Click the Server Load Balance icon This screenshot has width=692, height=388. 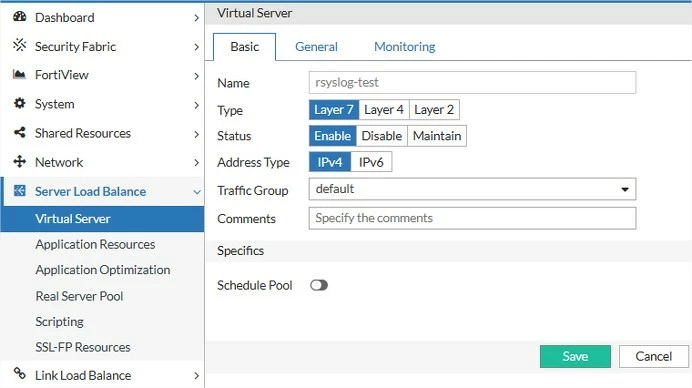[19, 191]
